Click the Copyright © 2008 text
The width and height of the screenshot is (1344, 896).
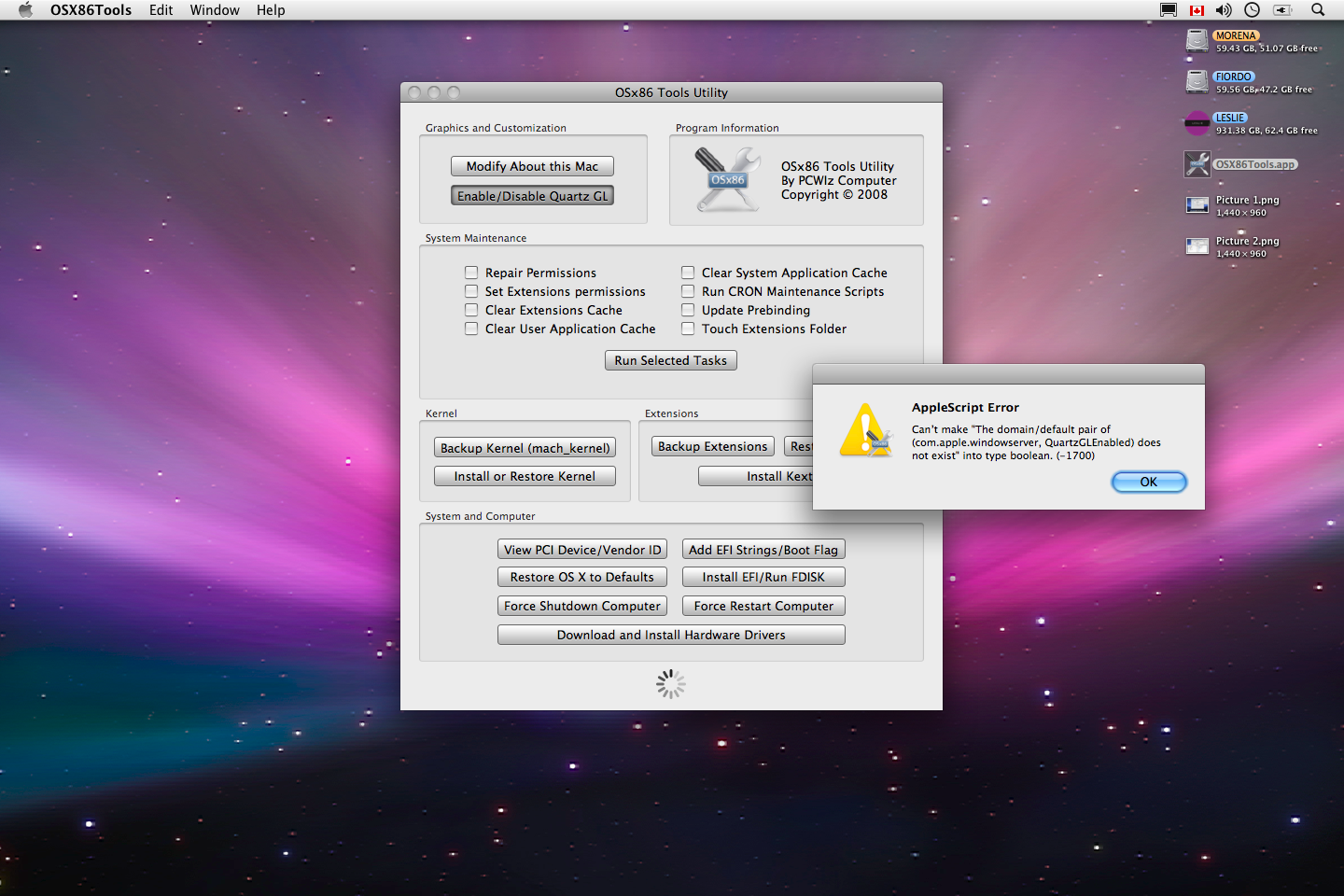pos(834,194)
